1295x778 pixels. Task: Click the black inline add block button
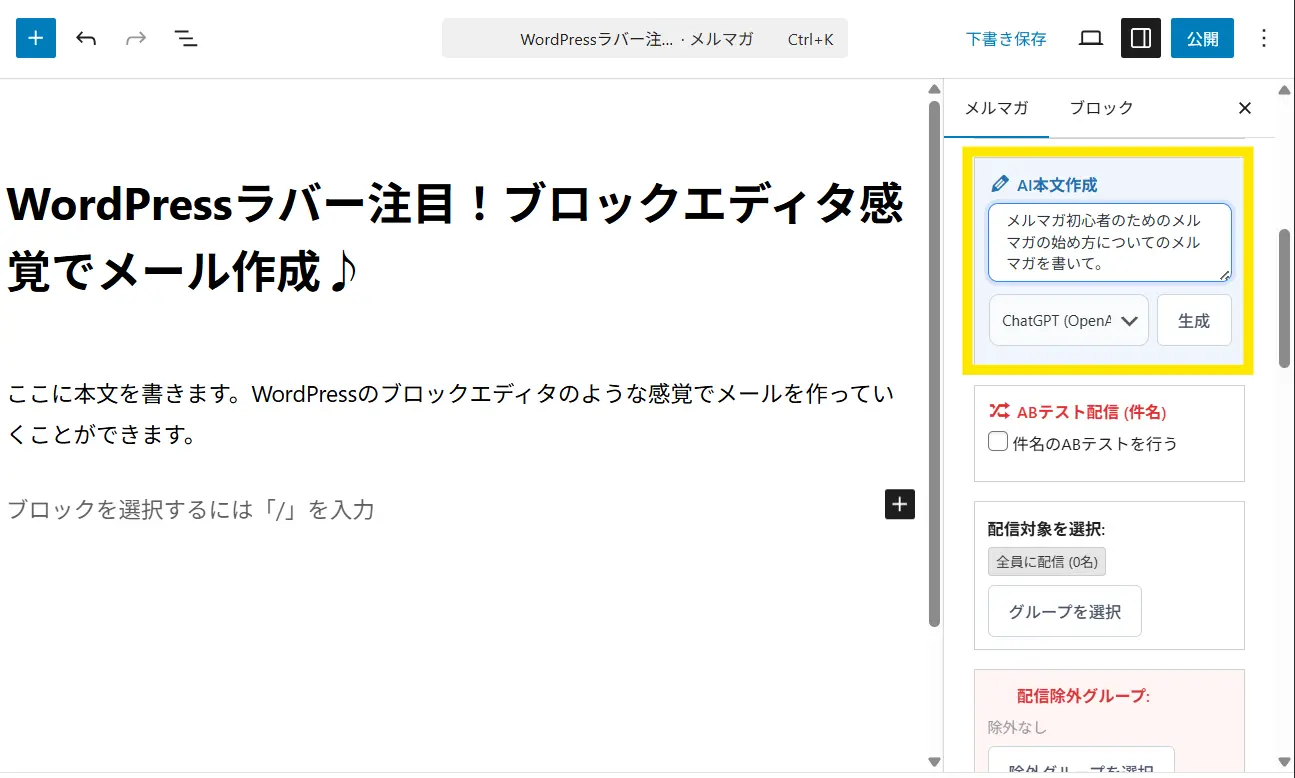[900, 504]
